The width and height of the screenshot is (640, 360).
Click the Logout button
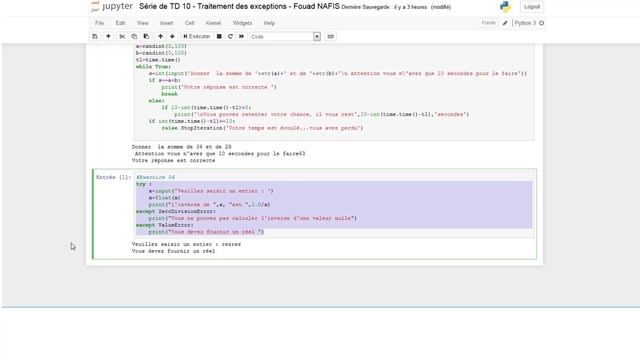[x=531, y=7]
